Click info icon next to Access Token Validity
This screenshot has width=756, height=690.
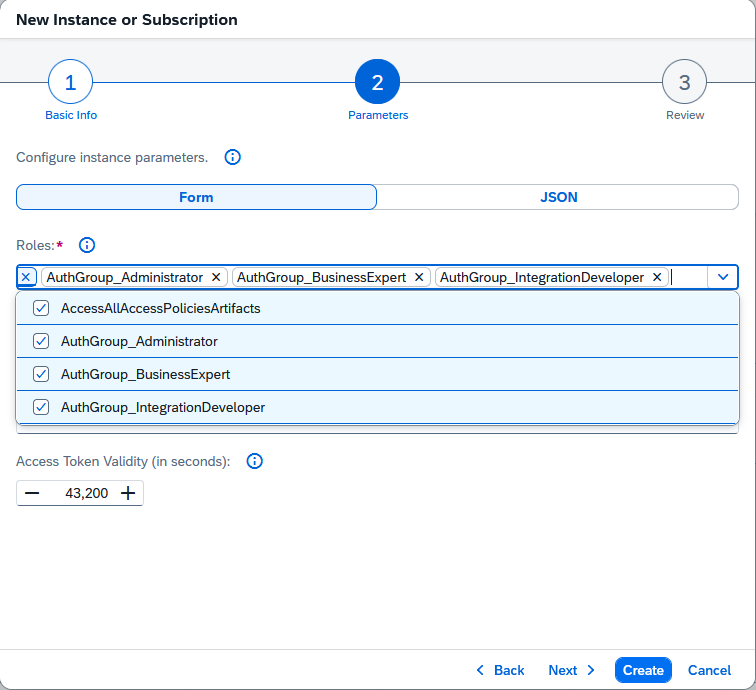click(255, 461)
